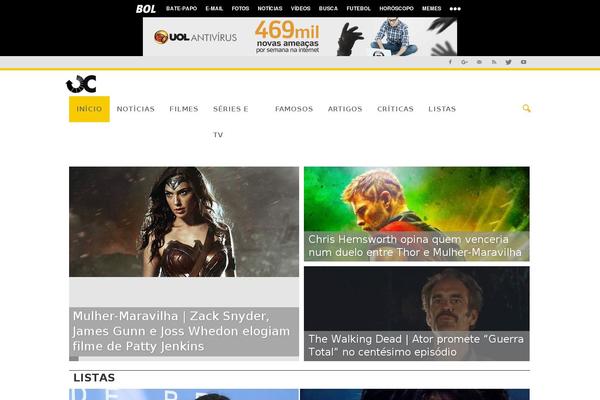This screenshot has height=400, width=600.
Task: Open the SÉRIES E TV menu item
Action: point(231,122)
